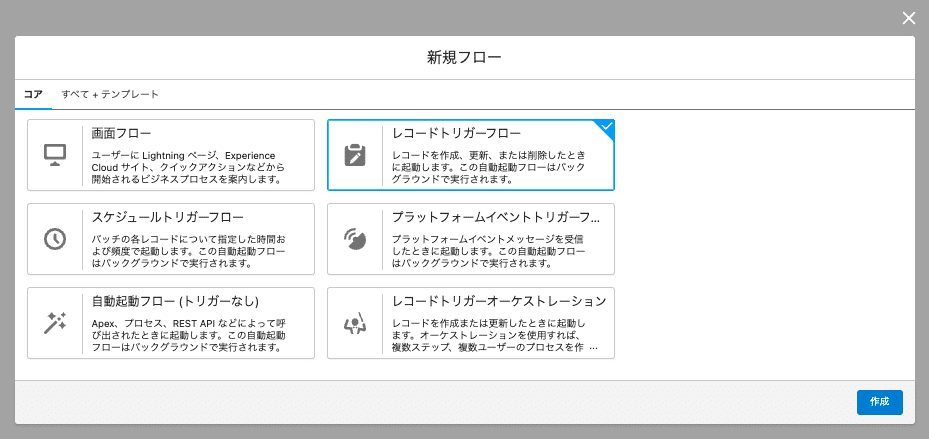Close the 新規フロー dialog with X

pyautogui.click(x=908, y=18)
